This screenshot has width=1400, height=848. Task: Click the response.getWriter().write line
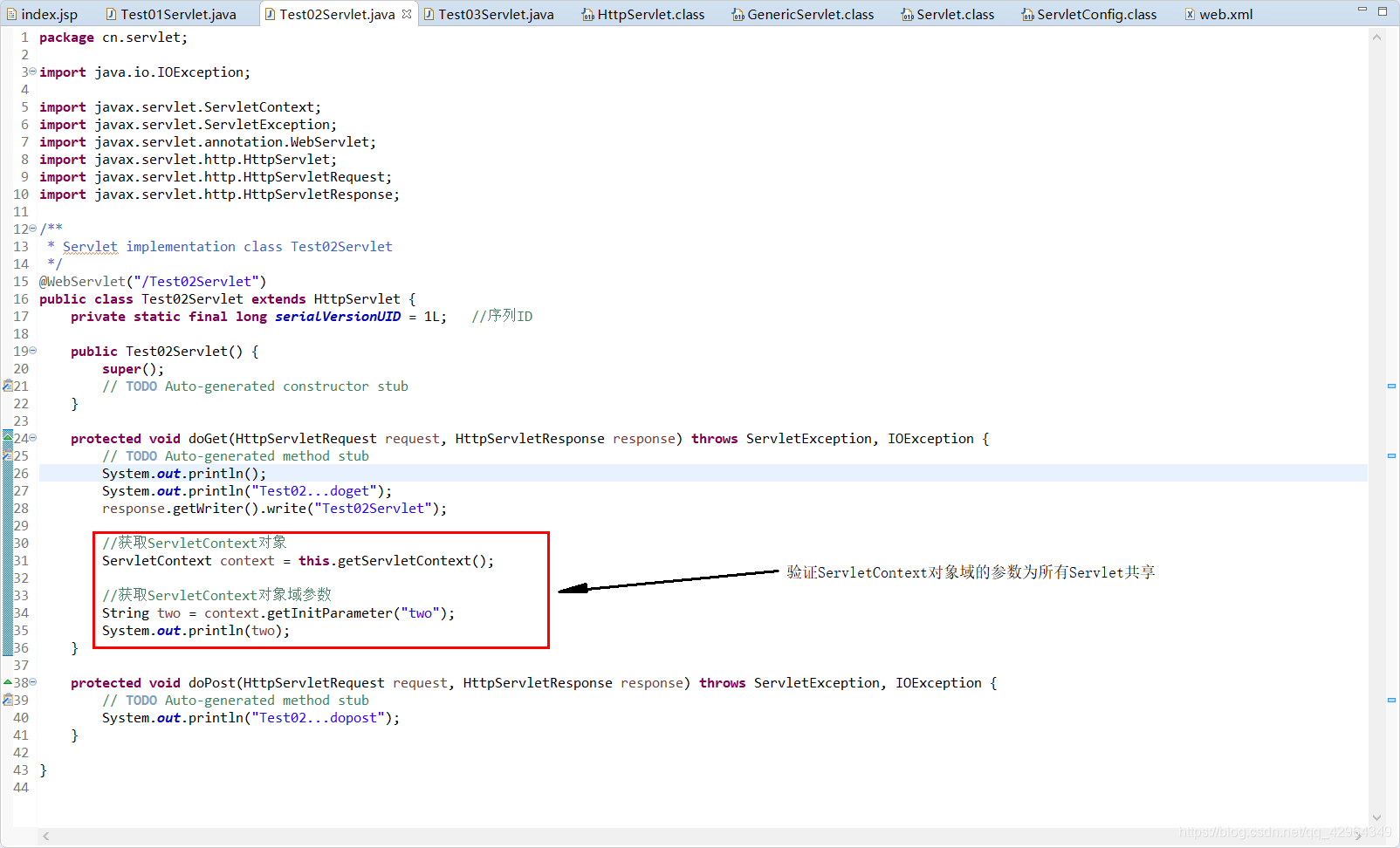click(x=274, y=508)
